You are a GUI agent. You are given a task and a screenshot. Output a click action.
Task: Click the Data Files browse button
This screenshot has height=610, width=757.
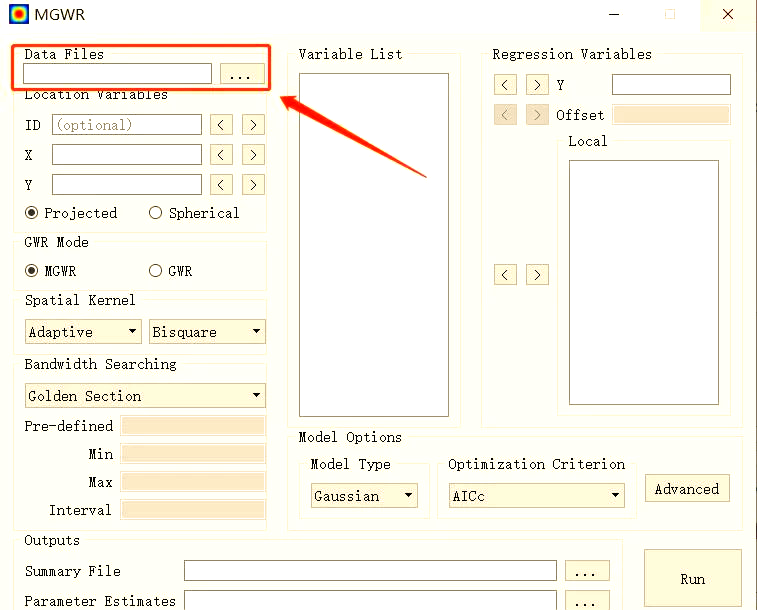click(242, 74)
